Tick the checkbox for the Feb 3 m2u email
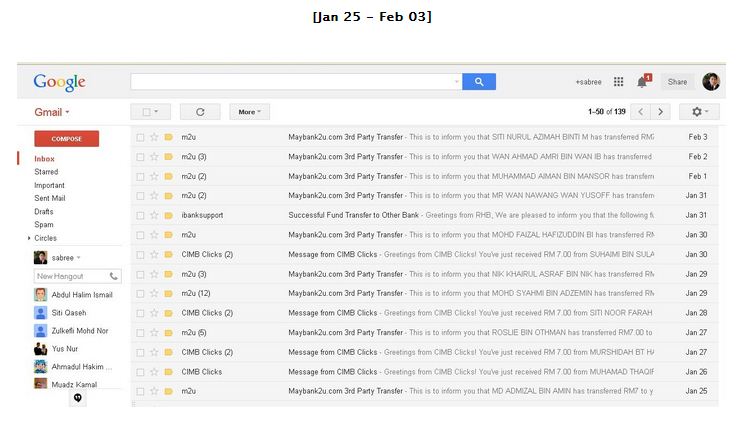This screenshot has width=745, height=431. [140, 137]
